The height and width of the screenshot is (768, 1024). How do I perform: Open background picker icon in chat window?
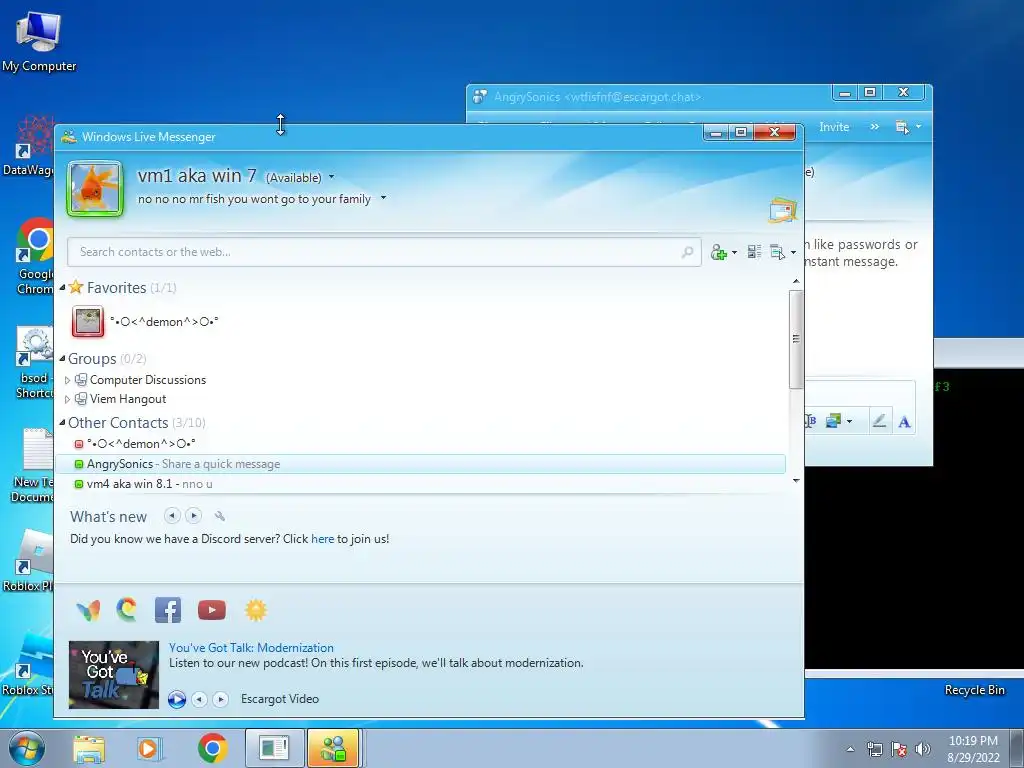click(833, 421)
